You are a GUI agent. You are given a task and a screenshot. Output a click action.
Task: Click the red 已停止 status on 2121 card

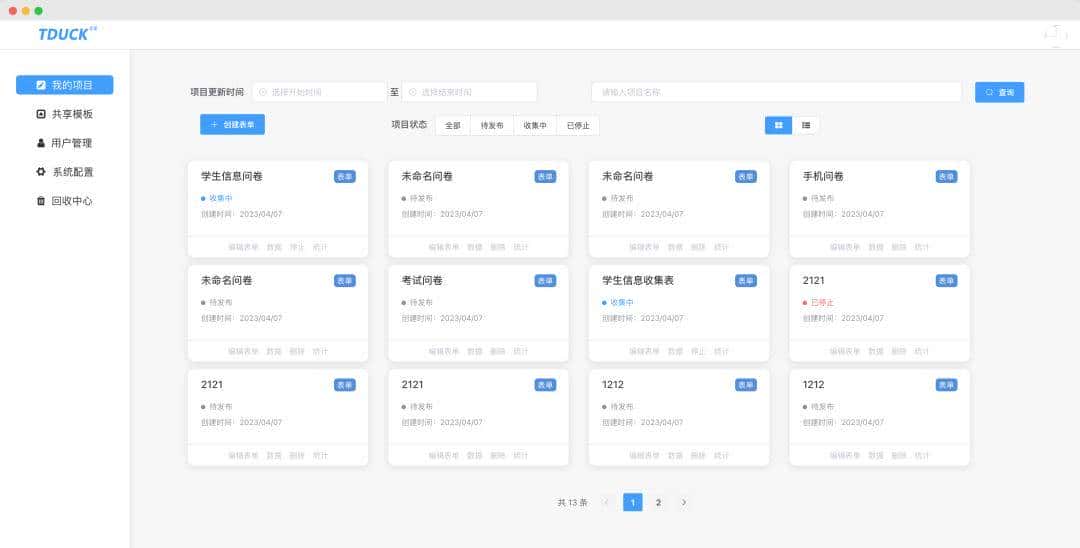tap(818, 302)
